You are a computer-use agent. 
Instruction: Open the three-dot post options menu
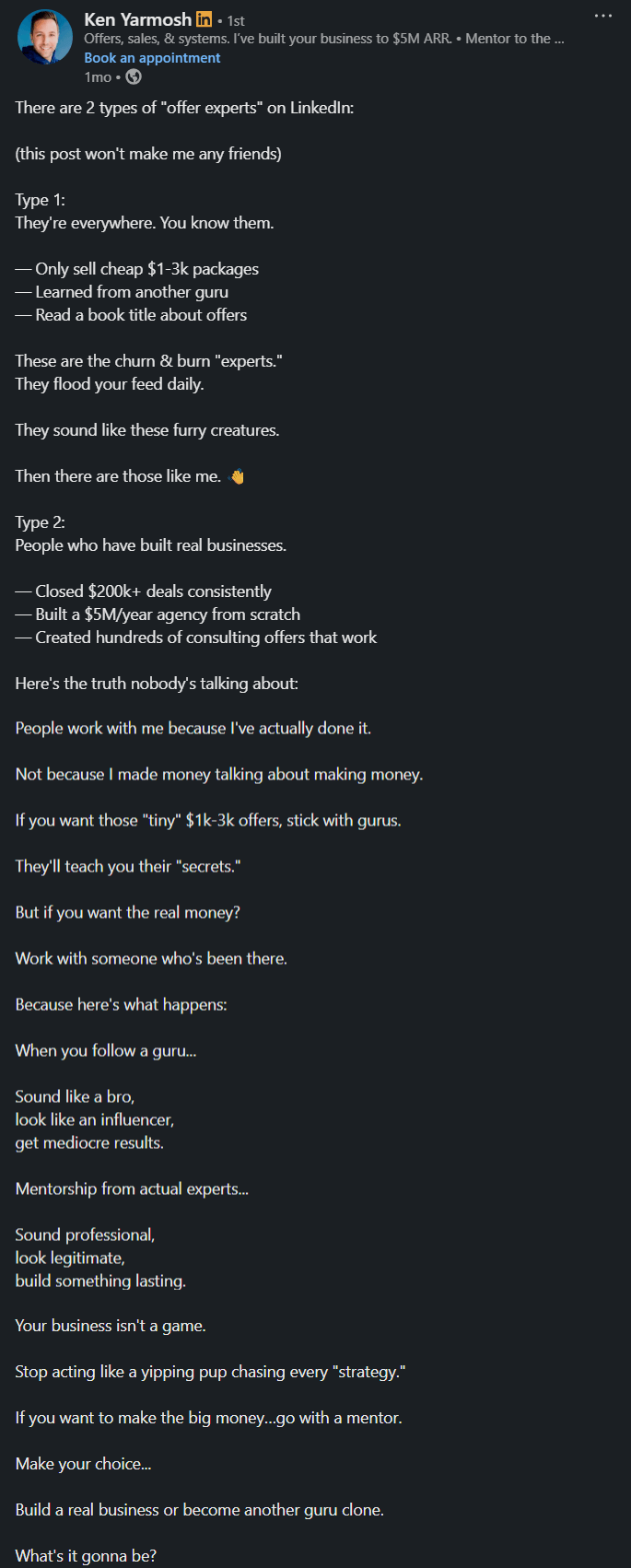coord(603,16)
